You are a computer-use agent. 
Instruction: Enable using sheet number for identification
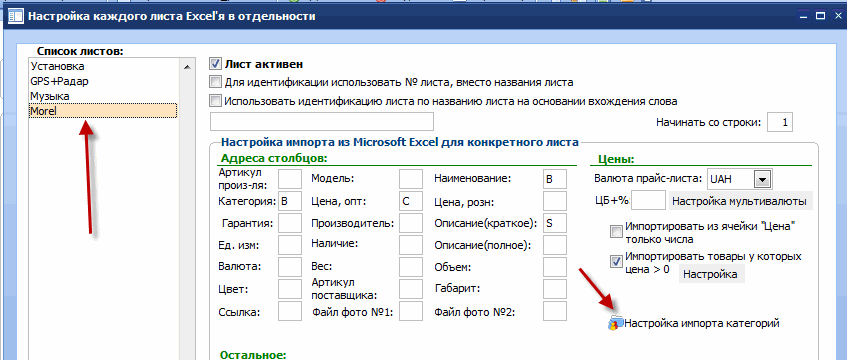216,82
